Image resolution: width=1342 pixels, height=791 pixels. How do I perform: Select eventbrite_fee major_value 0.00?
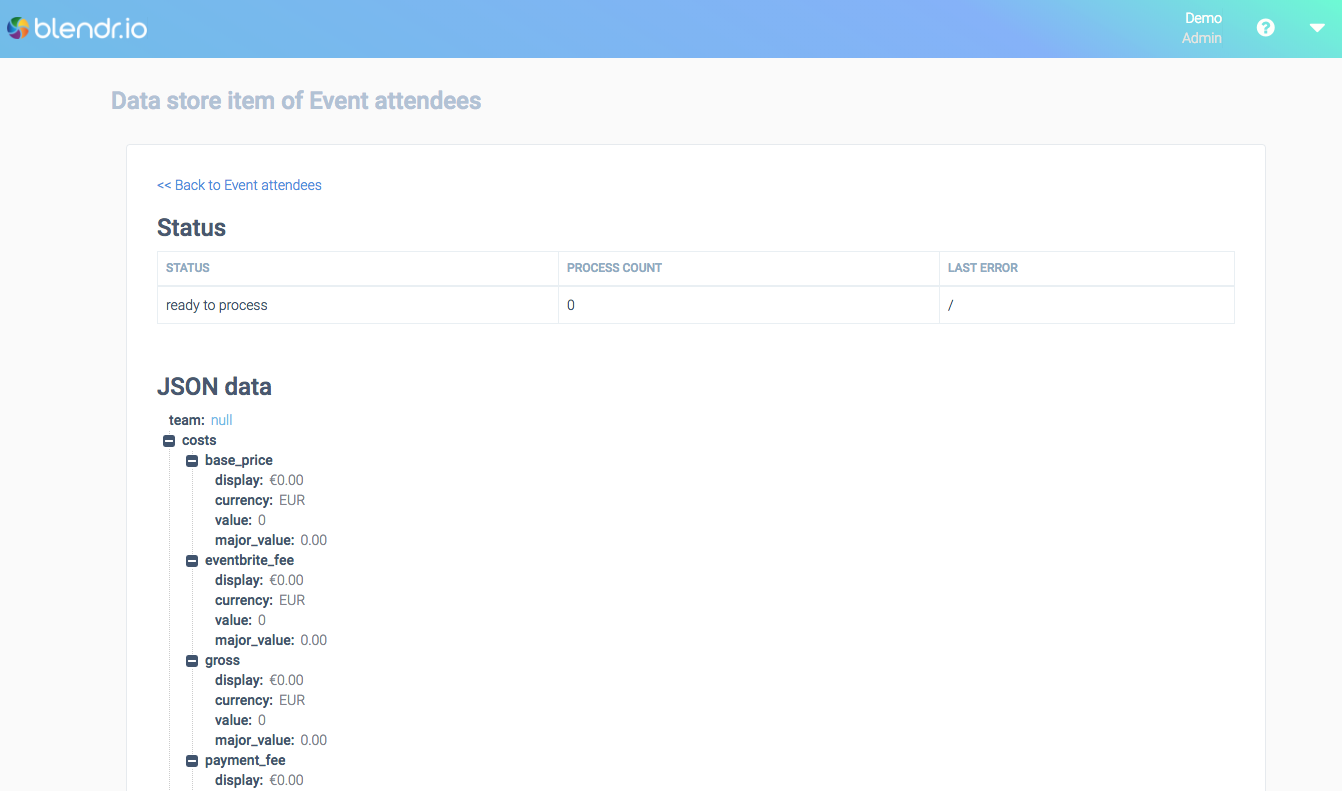[x=314, y=640]
